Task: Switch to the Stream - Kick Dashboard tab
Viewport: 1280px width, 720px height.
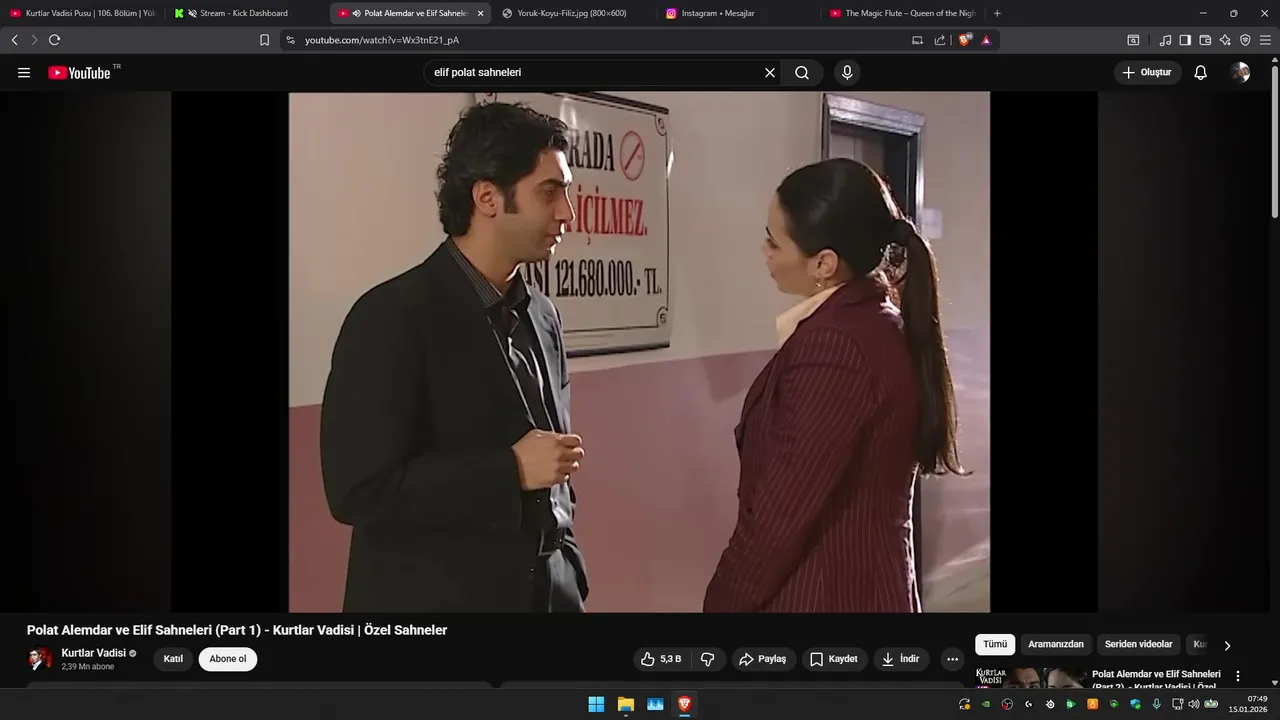Action: pos(247,13)
